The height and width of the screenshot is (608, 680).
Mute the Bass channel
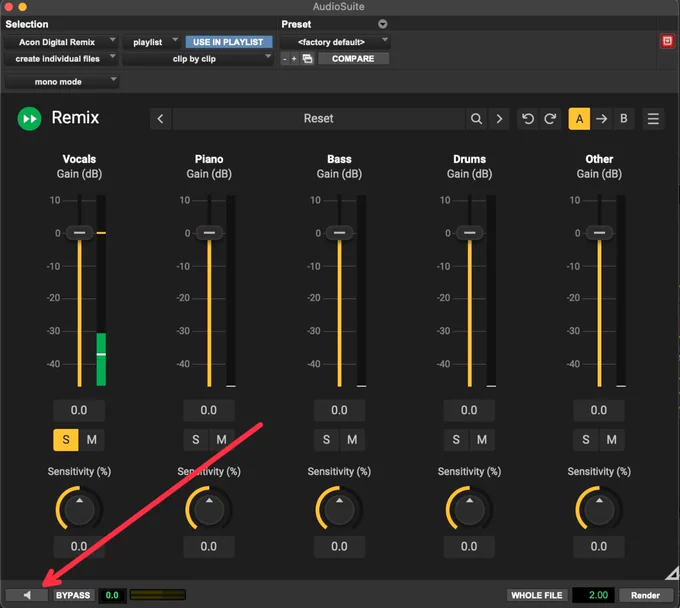(352, 440)
